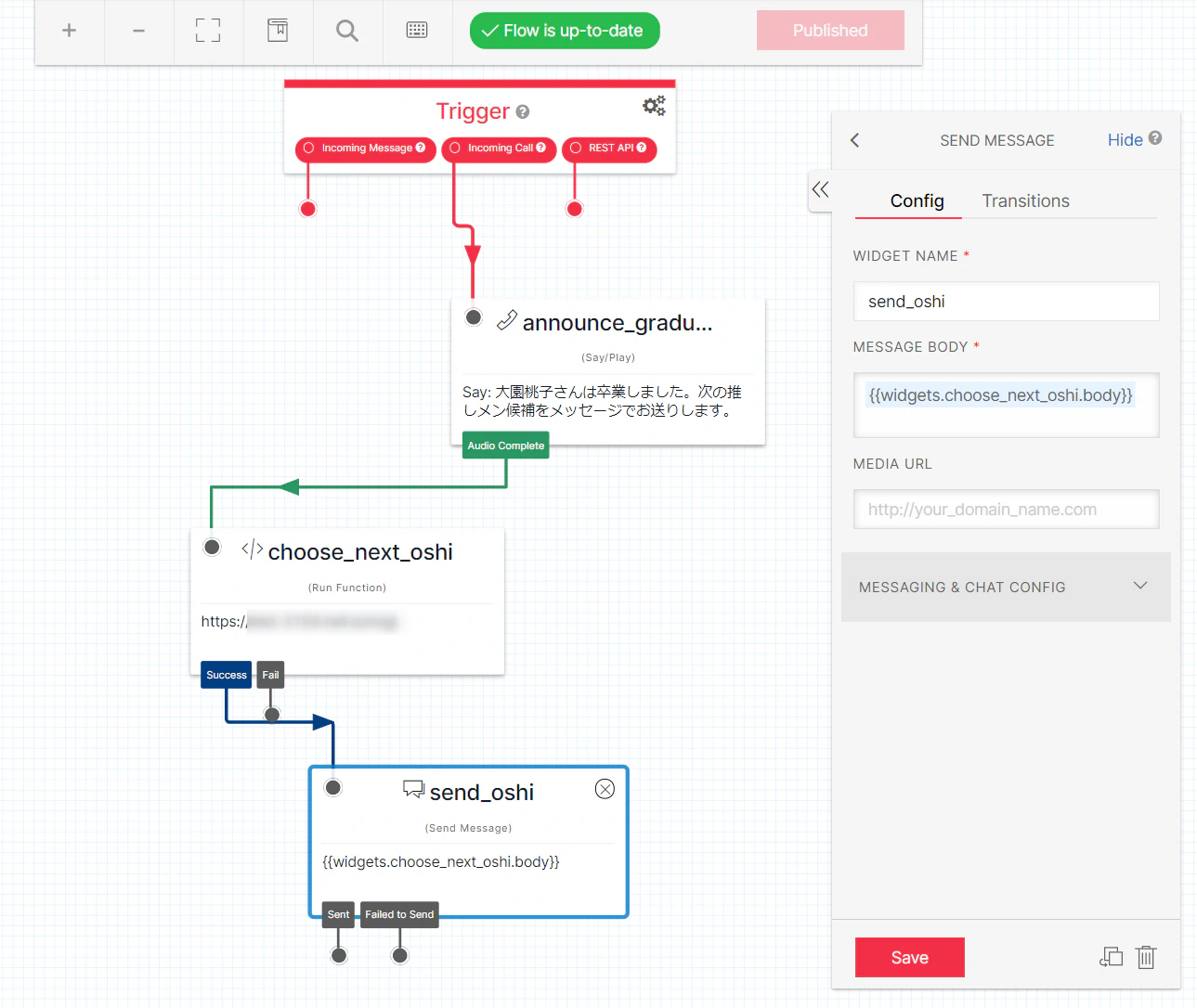The height and width of the screenshot is (1008, 1197).
Task: Delete widget with the trash icon
Action: tap(1146, 957)
